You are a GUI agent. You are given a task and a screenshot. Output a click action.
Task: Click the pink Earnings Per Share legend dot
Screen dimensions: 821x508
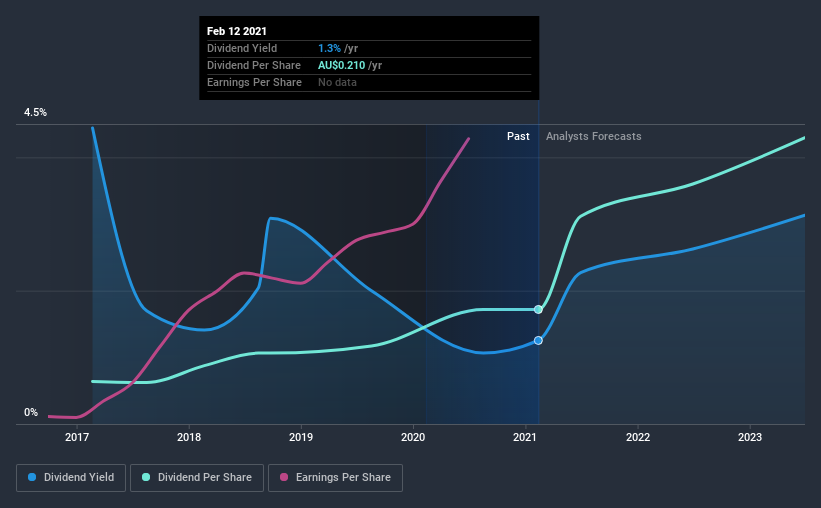[284, 477]
